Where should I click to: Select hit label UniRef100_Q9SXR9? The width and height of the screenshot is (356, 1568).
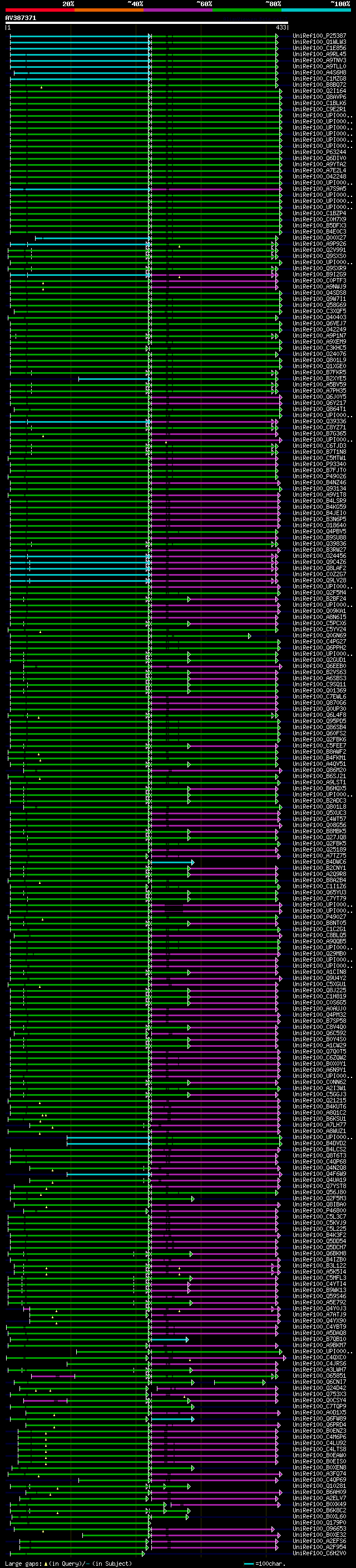(x=319, y=269)
